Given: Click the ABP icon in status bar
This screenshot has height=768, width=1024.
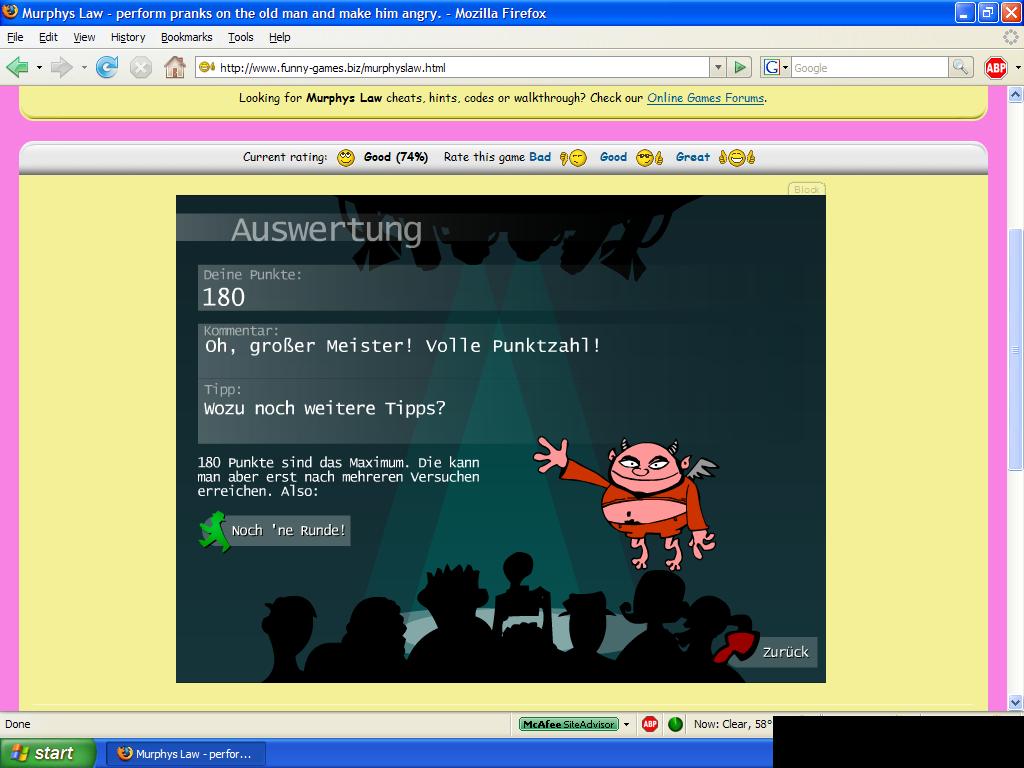Looking at the screenshot, I should tap(650, 724).
